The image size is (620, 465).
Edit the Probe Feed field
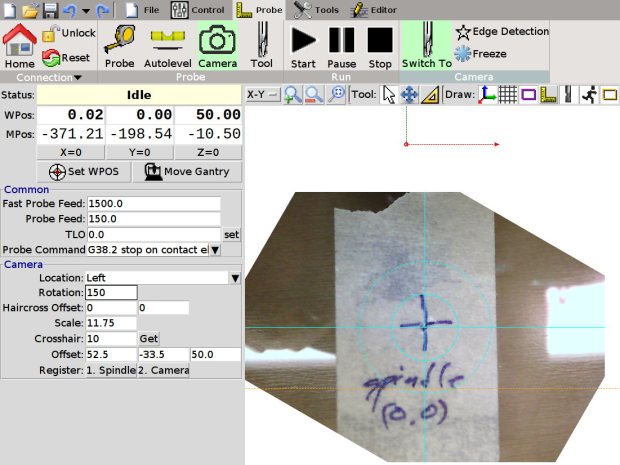click(153, 219)
